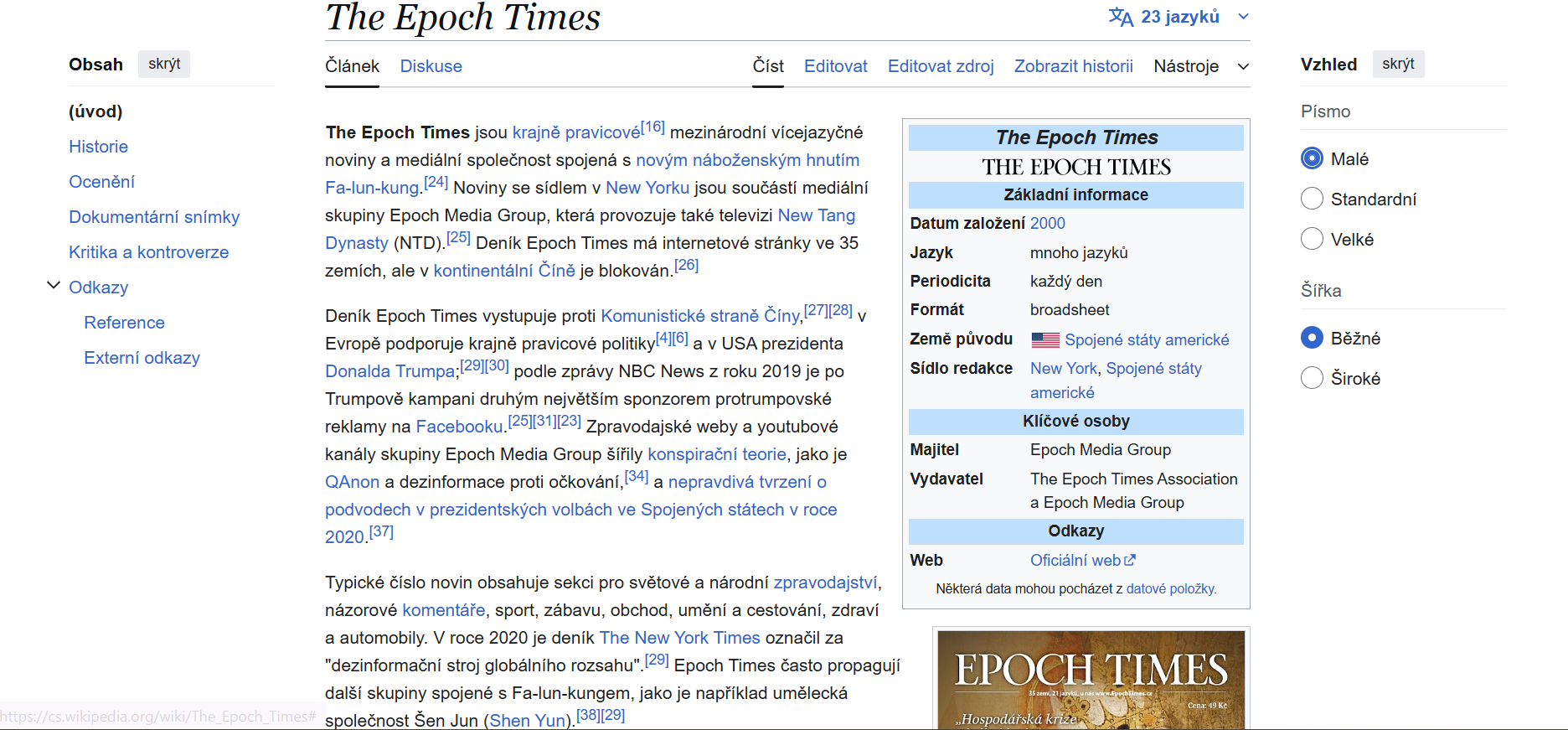Click the Epoch Times newspaper cover image
The height and width of the screenshot is (730, 1568).
click(x=1091, y=679)
